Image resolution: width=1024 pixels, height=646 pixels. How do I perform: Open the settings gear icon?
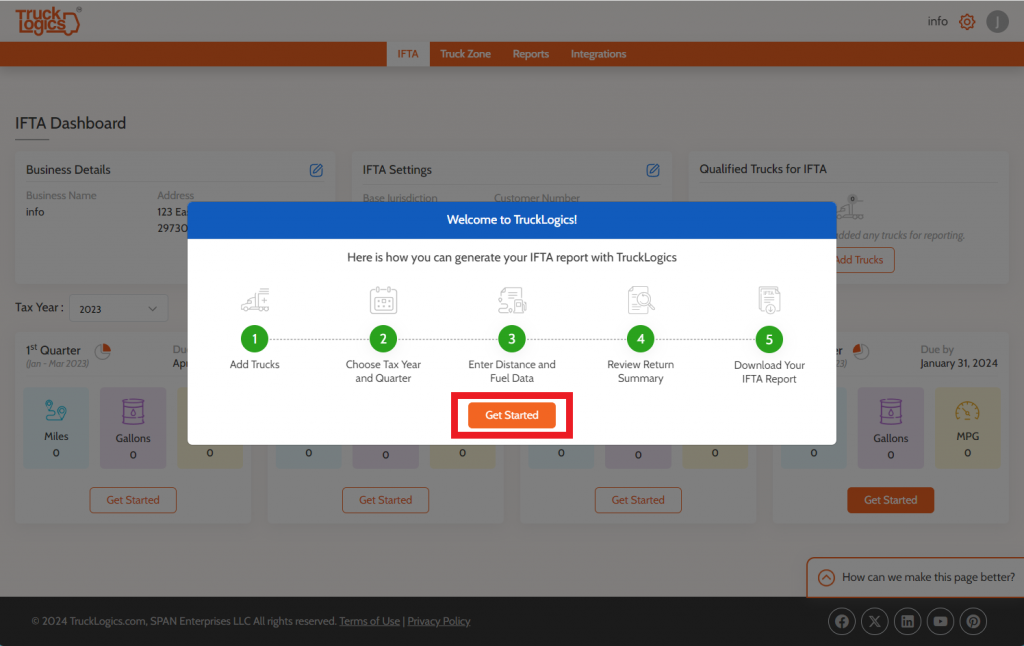click(x=967, y=22)
